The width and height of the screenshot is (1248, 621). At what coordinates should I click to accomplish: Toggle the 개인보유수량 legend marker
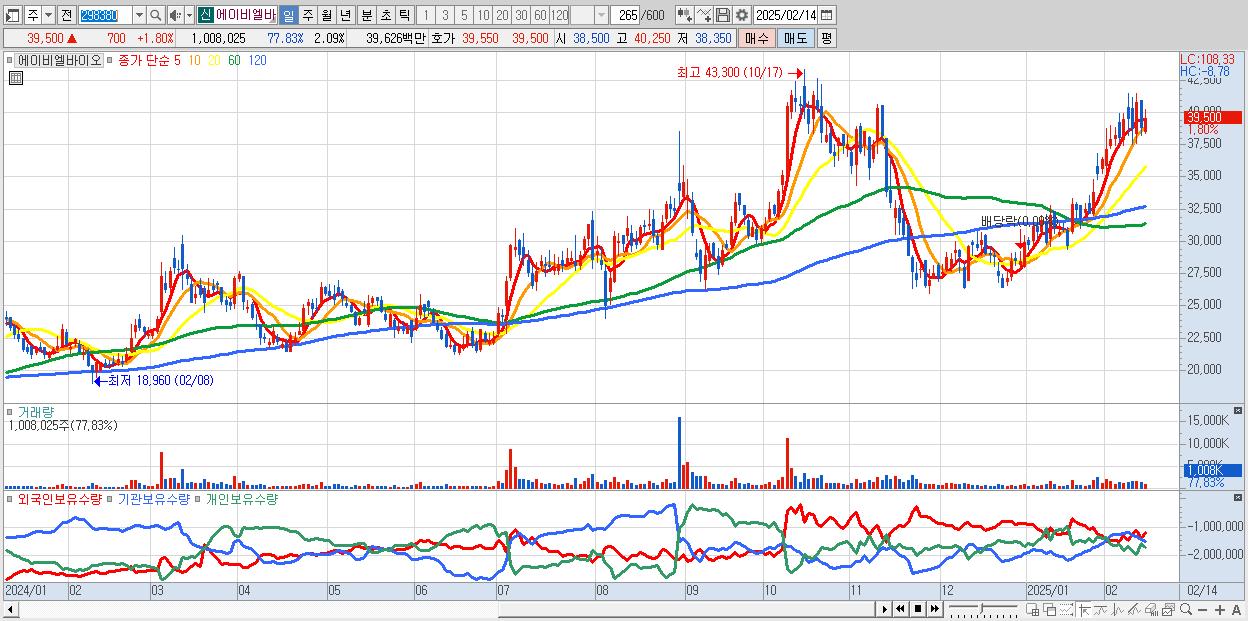click(198, 499)
